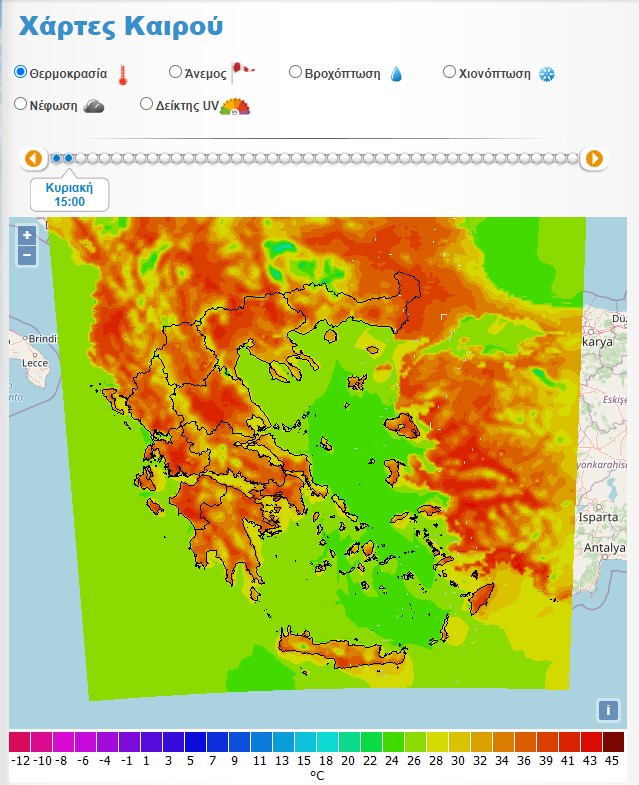The width and height of the screenshot is (639, 785).
Task: Click the water drop rainfall icon
Action: [396, 74]
